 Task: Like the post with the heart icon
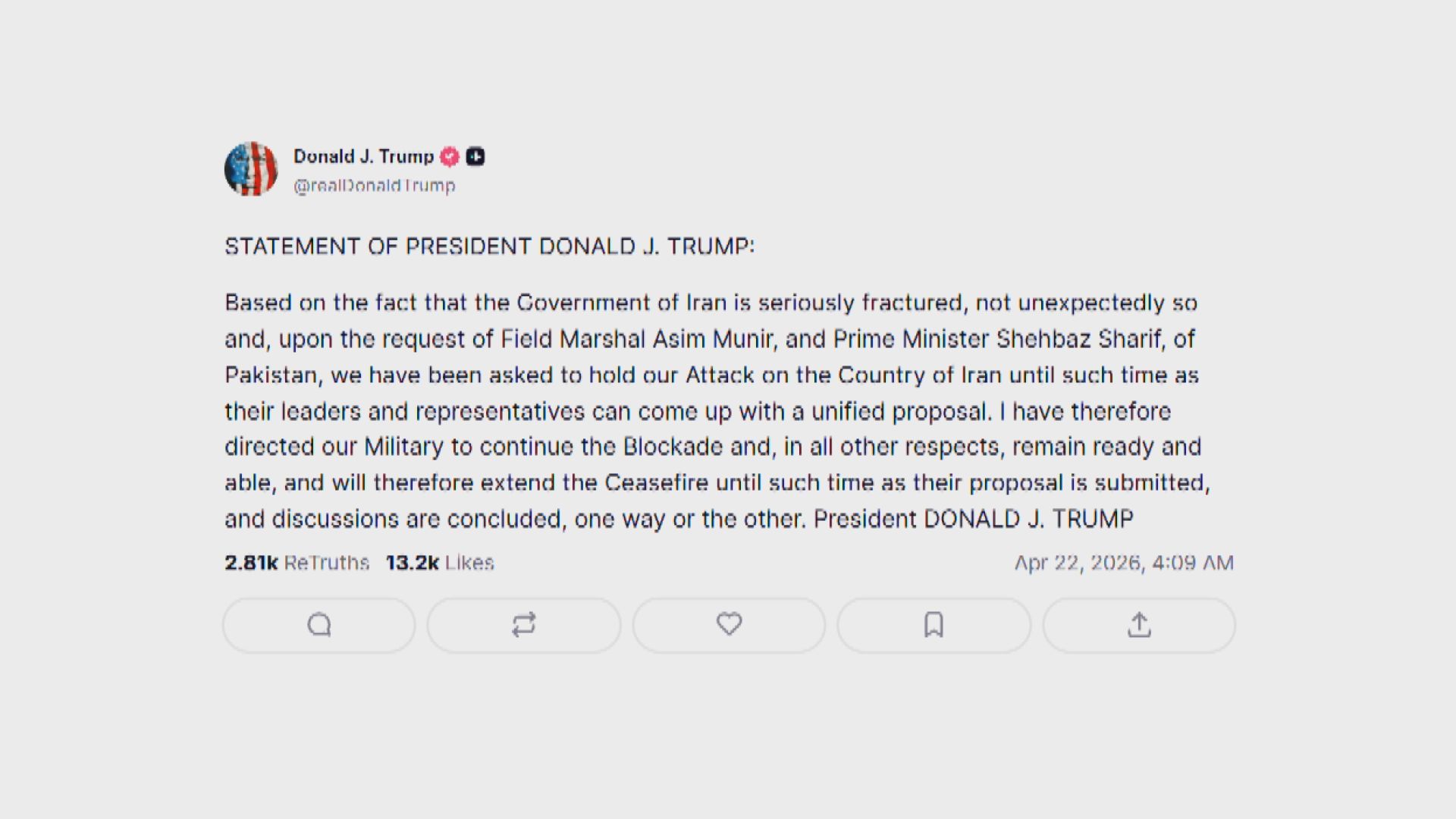click(x=729, y=625)
